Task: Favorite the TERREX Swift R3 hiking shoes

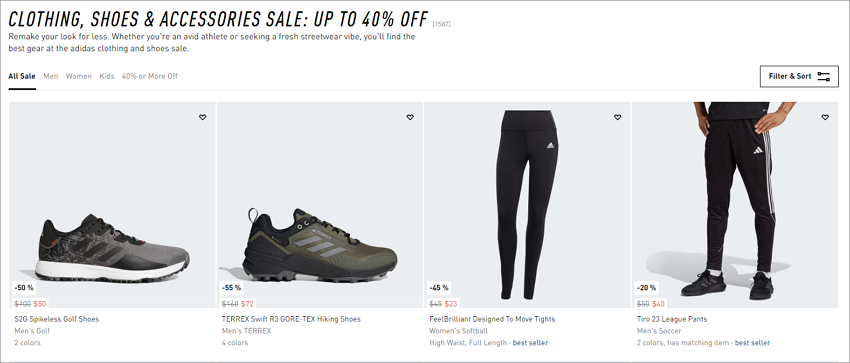Action: pyautogui.click(x=410, y=117)
